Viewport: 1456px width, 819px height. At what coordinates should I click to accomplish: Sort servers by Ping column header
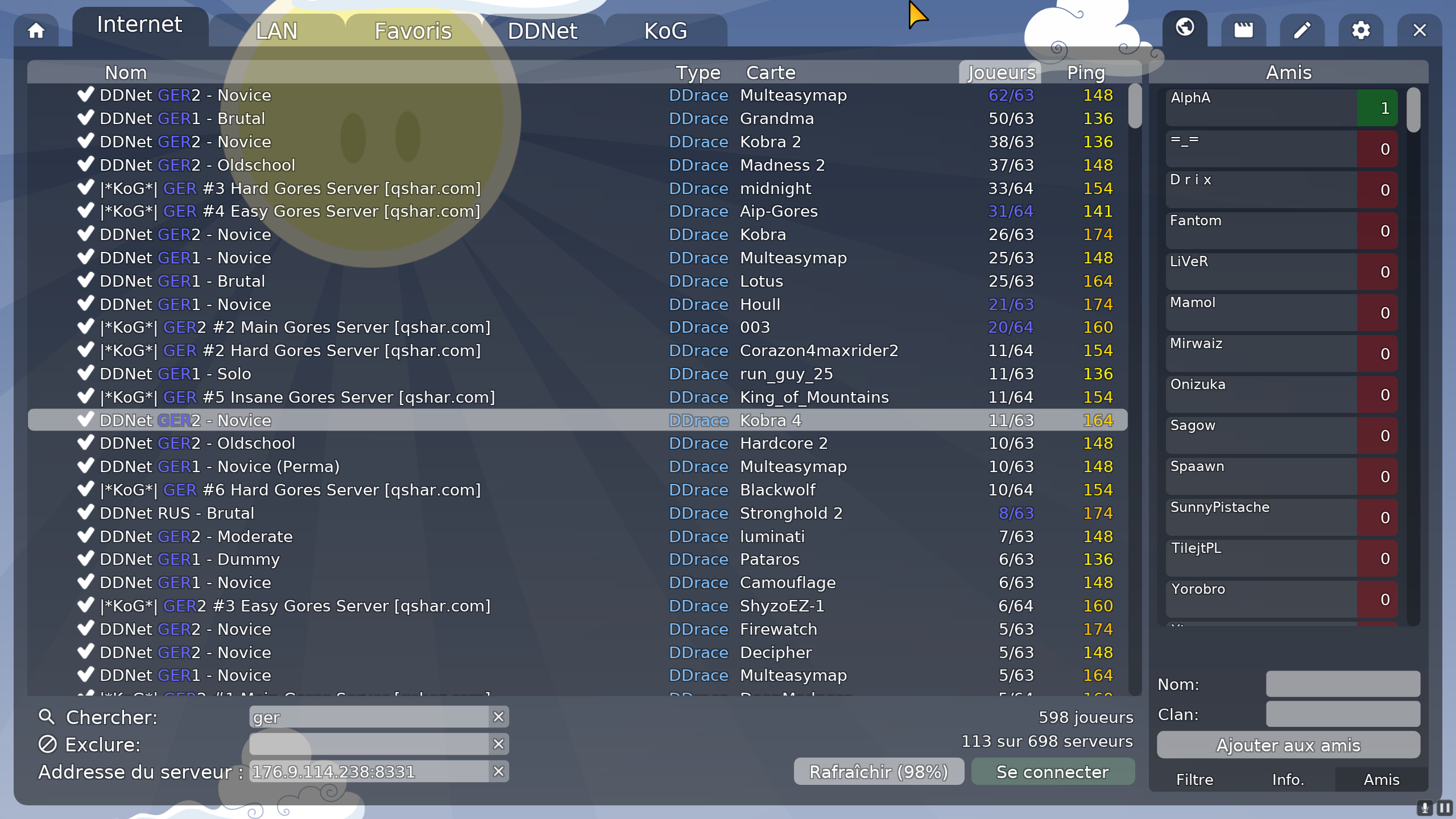point(1085,73)
